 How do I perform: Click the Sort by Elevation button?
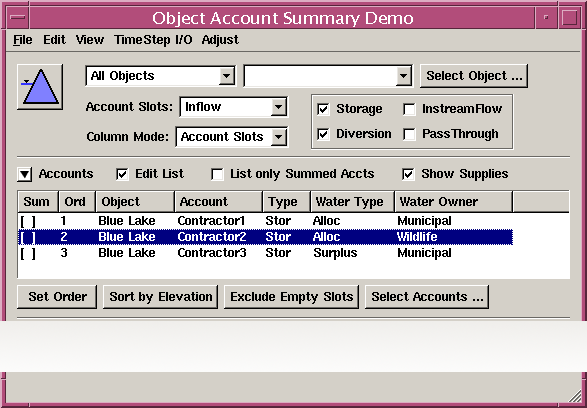(161, 297)
